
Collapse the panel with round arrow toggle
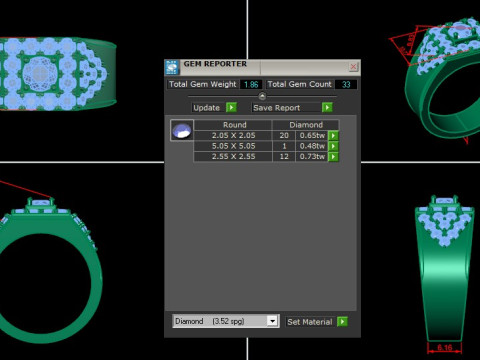click(262, 96)
